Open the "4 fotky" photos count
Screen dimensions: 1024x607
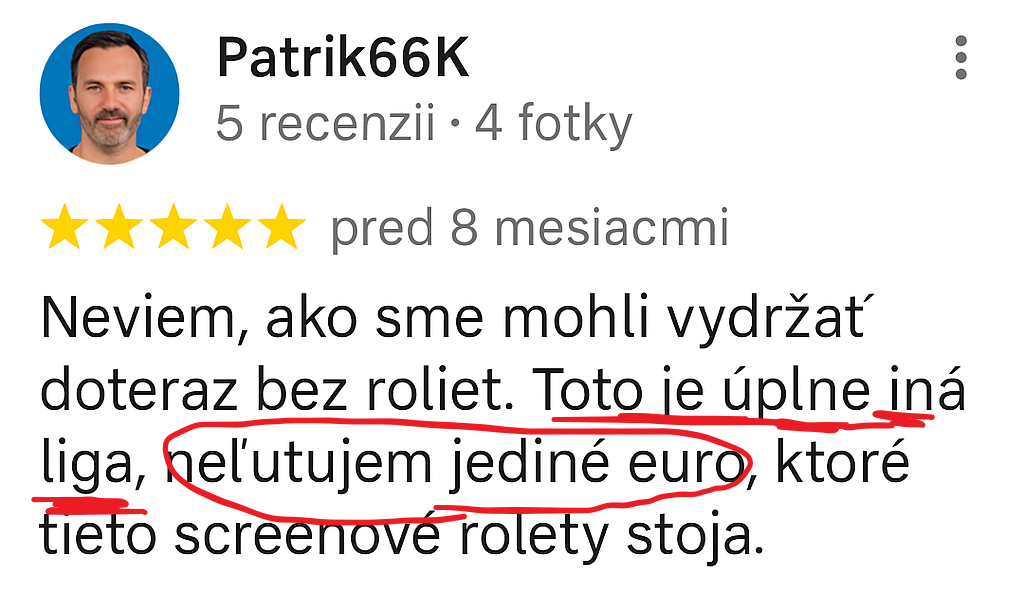pos(554,124)
